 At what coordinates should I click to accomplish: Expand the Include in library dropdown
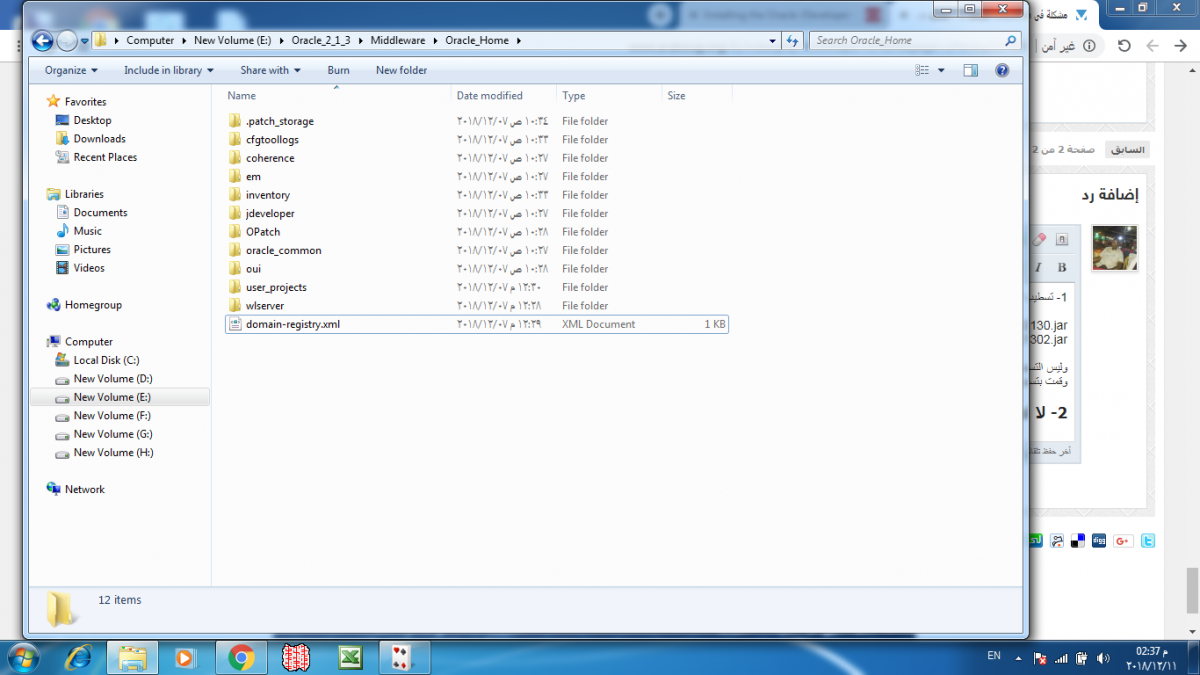[x=168, y=70]
